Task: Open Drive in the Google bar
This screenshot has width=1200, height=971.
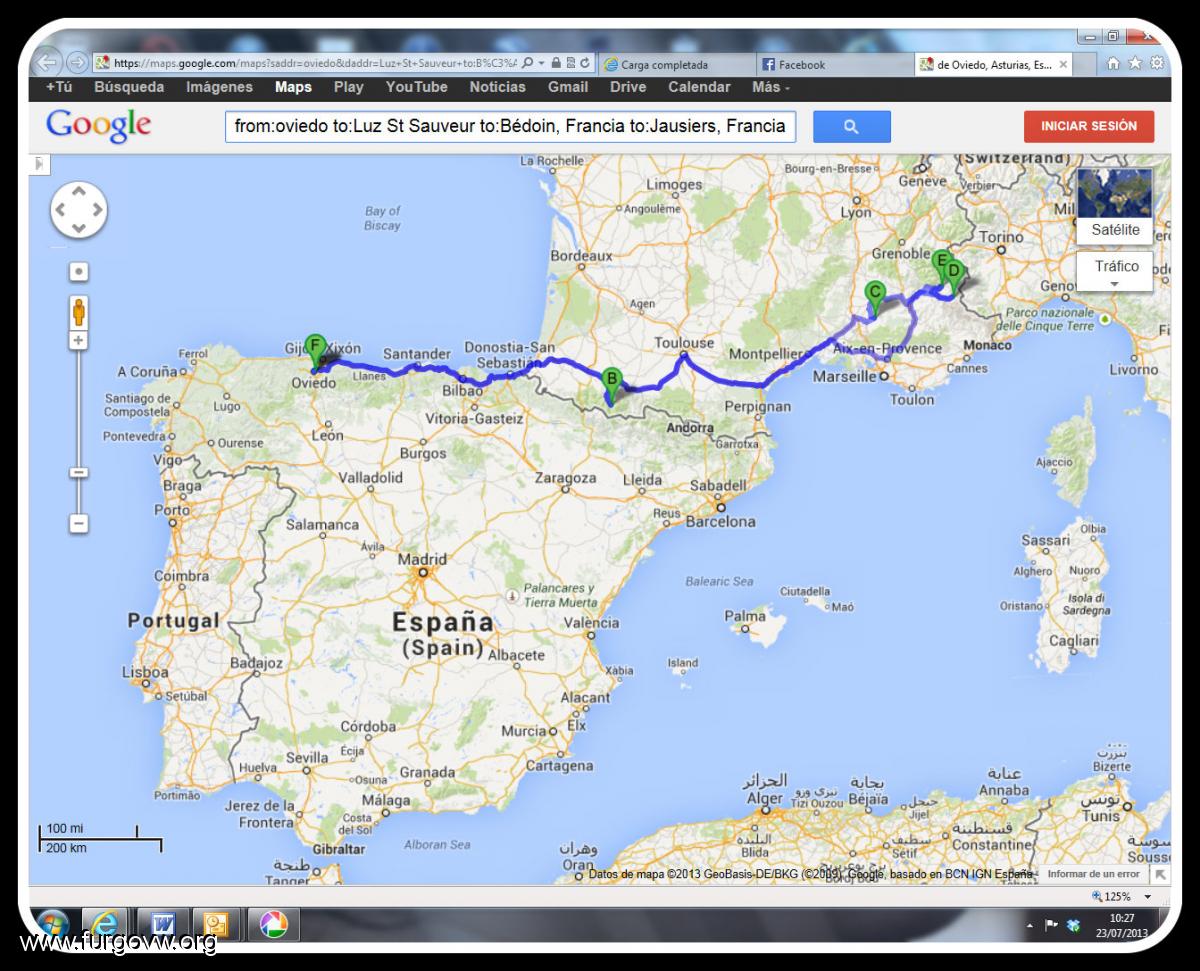Action: (628, 87)
